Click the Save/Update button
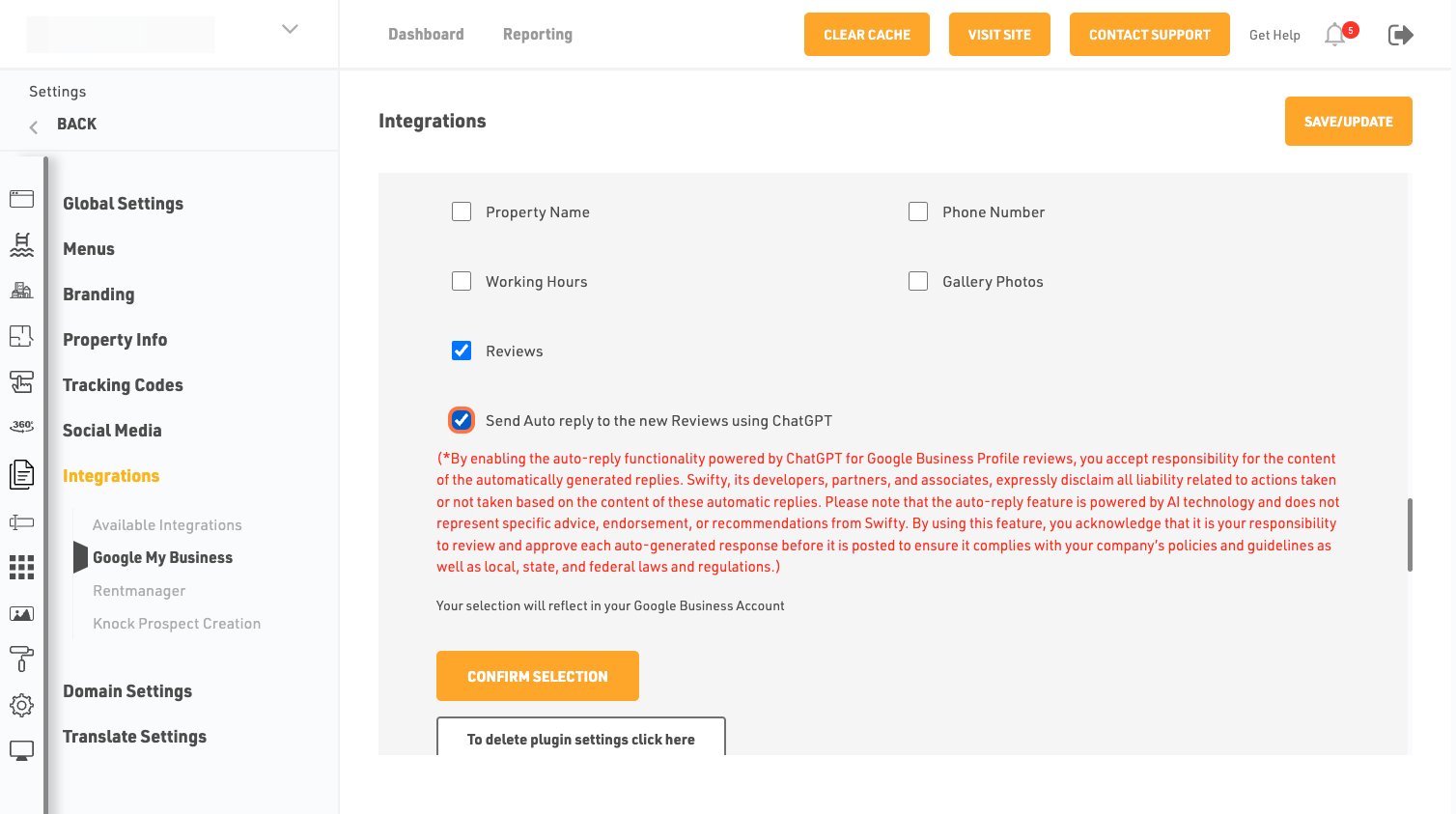 [1349, 122]
